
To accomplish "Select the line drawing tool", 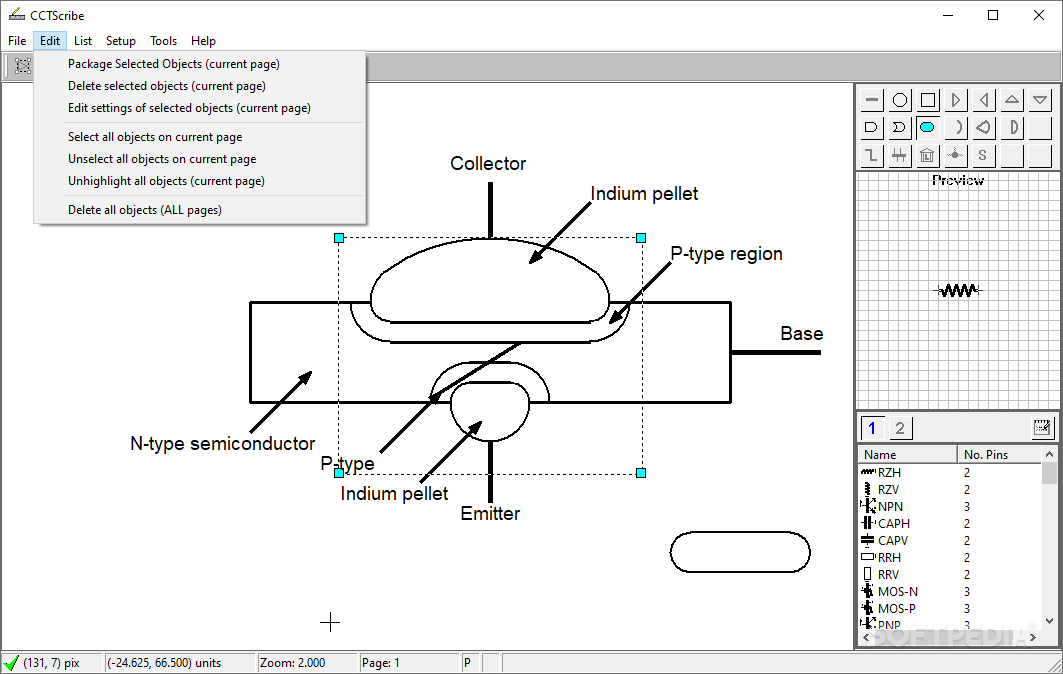I will point(872,100).
